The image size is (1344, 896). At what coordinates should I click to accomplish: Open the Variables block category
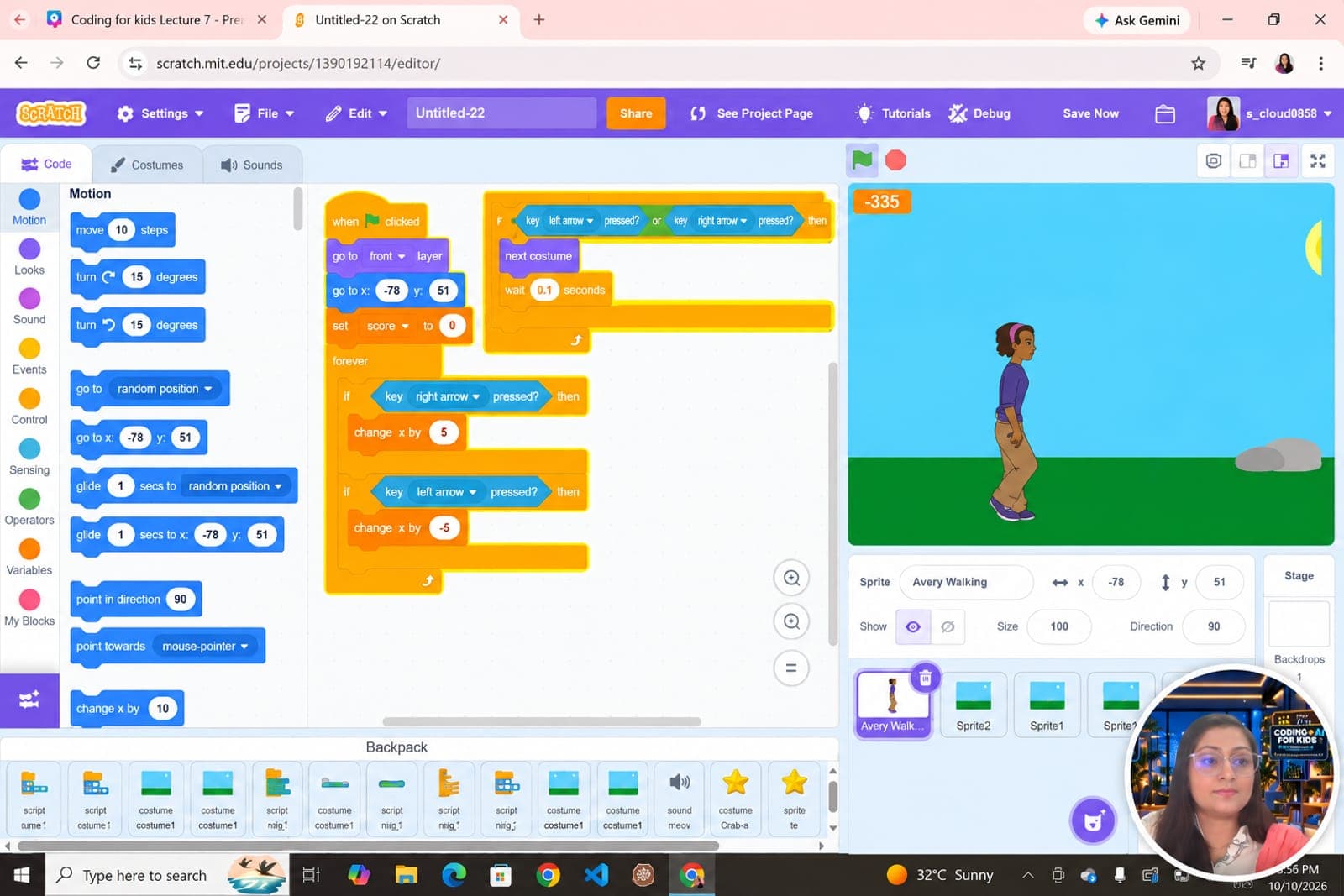point(29,557)
